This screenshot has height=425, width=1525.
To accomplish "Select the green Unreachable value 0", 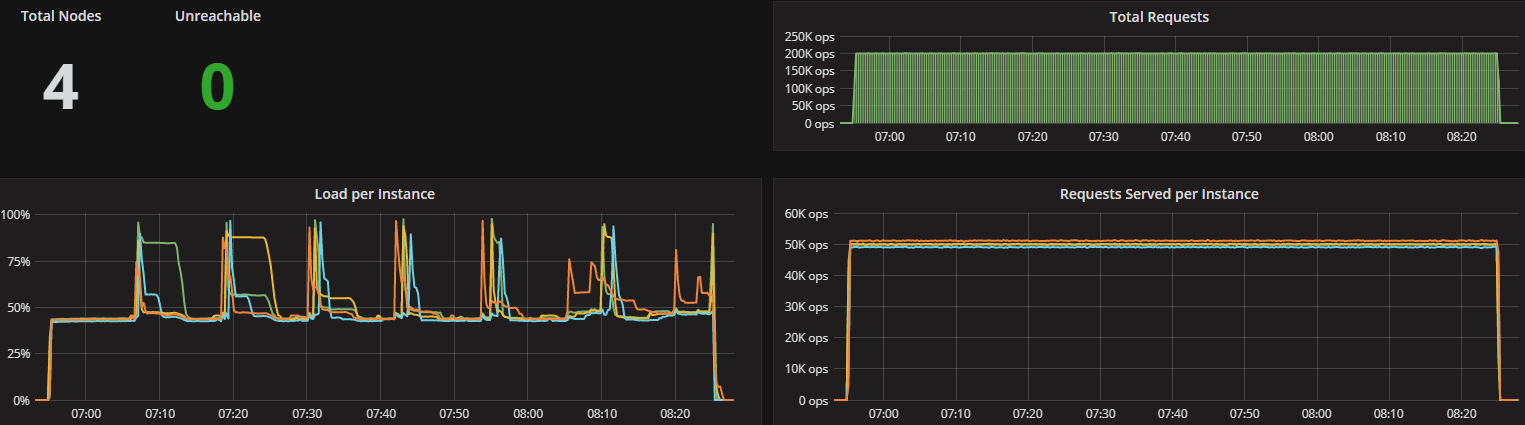I will pyautogui.click(x=217, y=88).
